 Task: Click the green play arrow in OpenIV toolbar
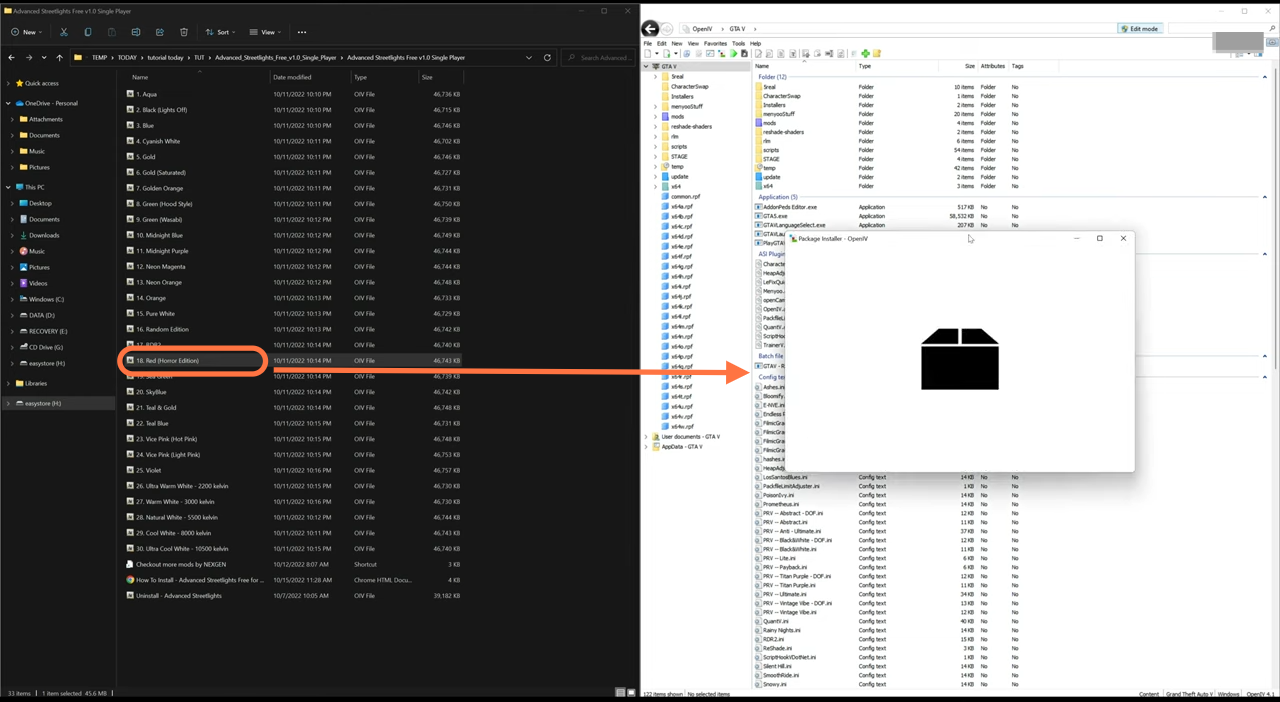tap(733, 54)
